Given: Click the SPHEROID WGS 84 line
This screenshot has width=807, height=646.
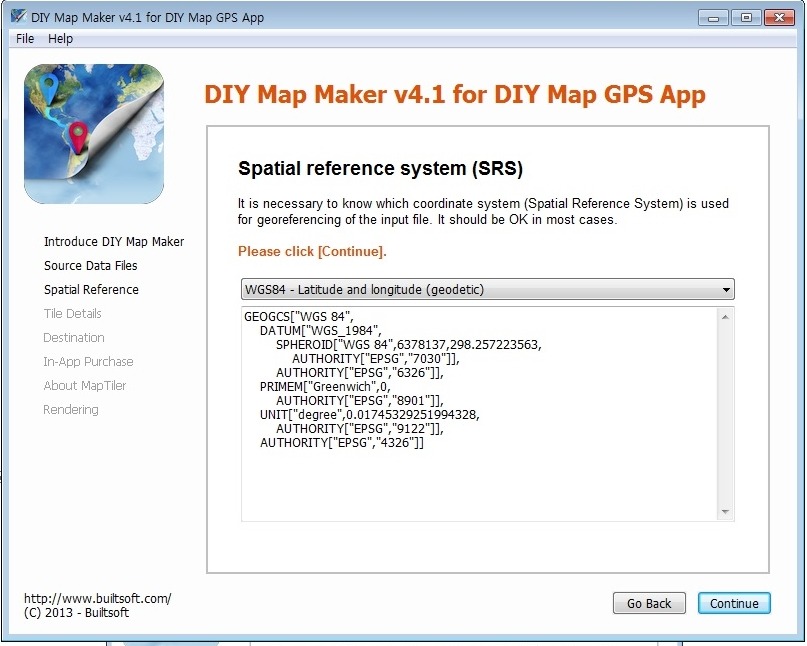Looking at the screenshot, I should (x=409, y=344).
